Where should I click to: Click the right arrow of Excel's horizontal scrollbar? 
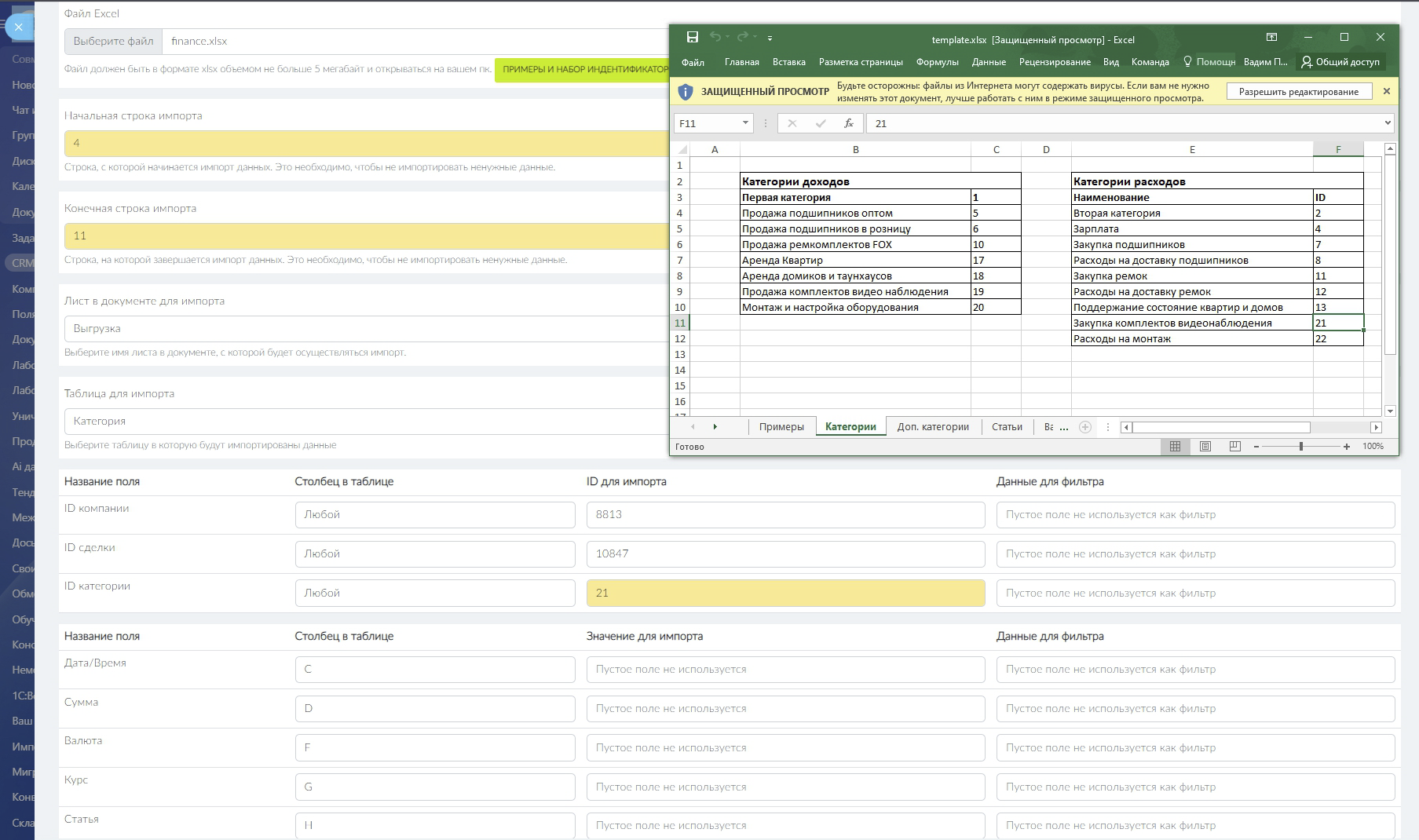[1376, 427]
